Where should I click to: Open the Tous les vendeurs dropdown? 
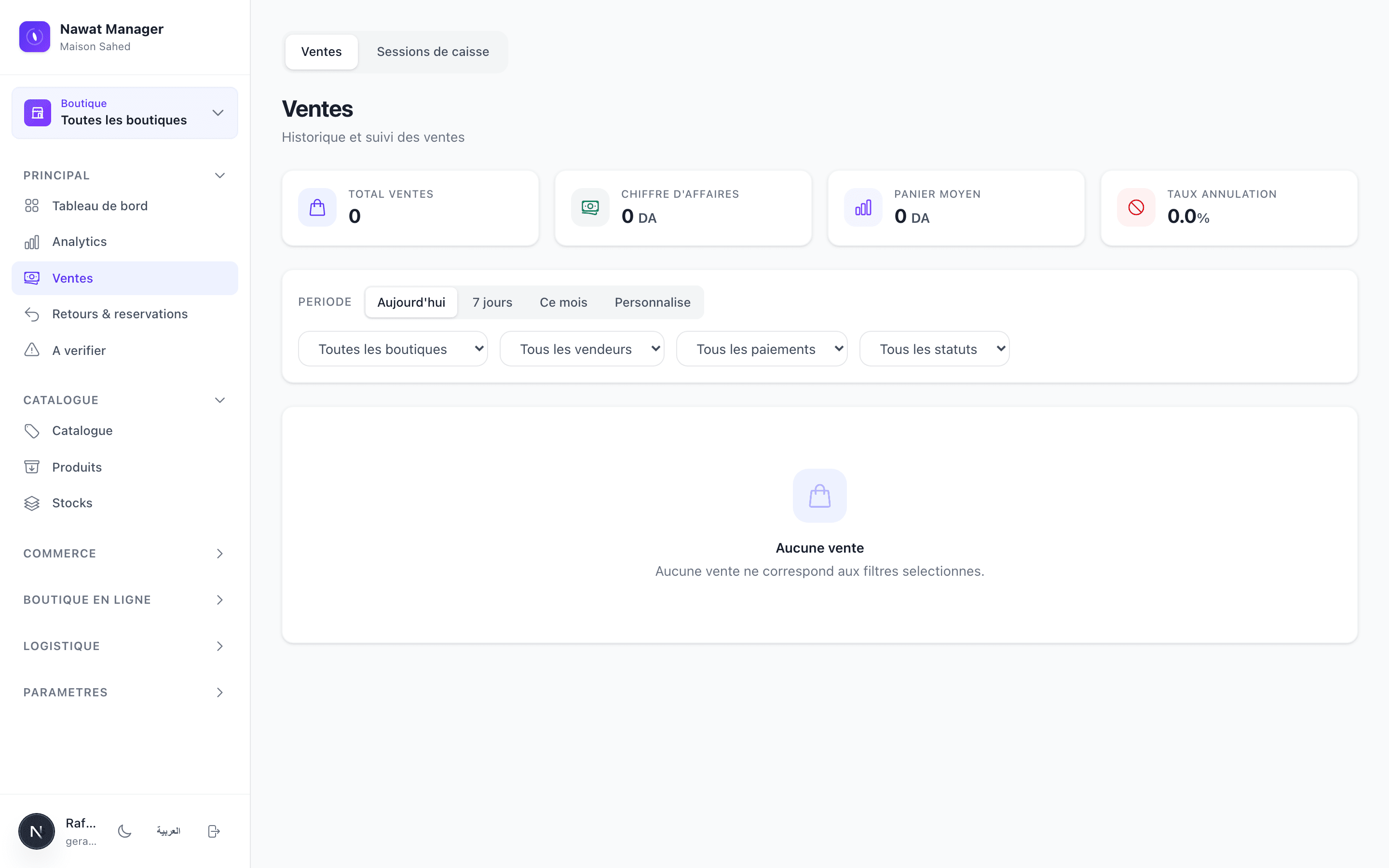(x=582, y=349)
